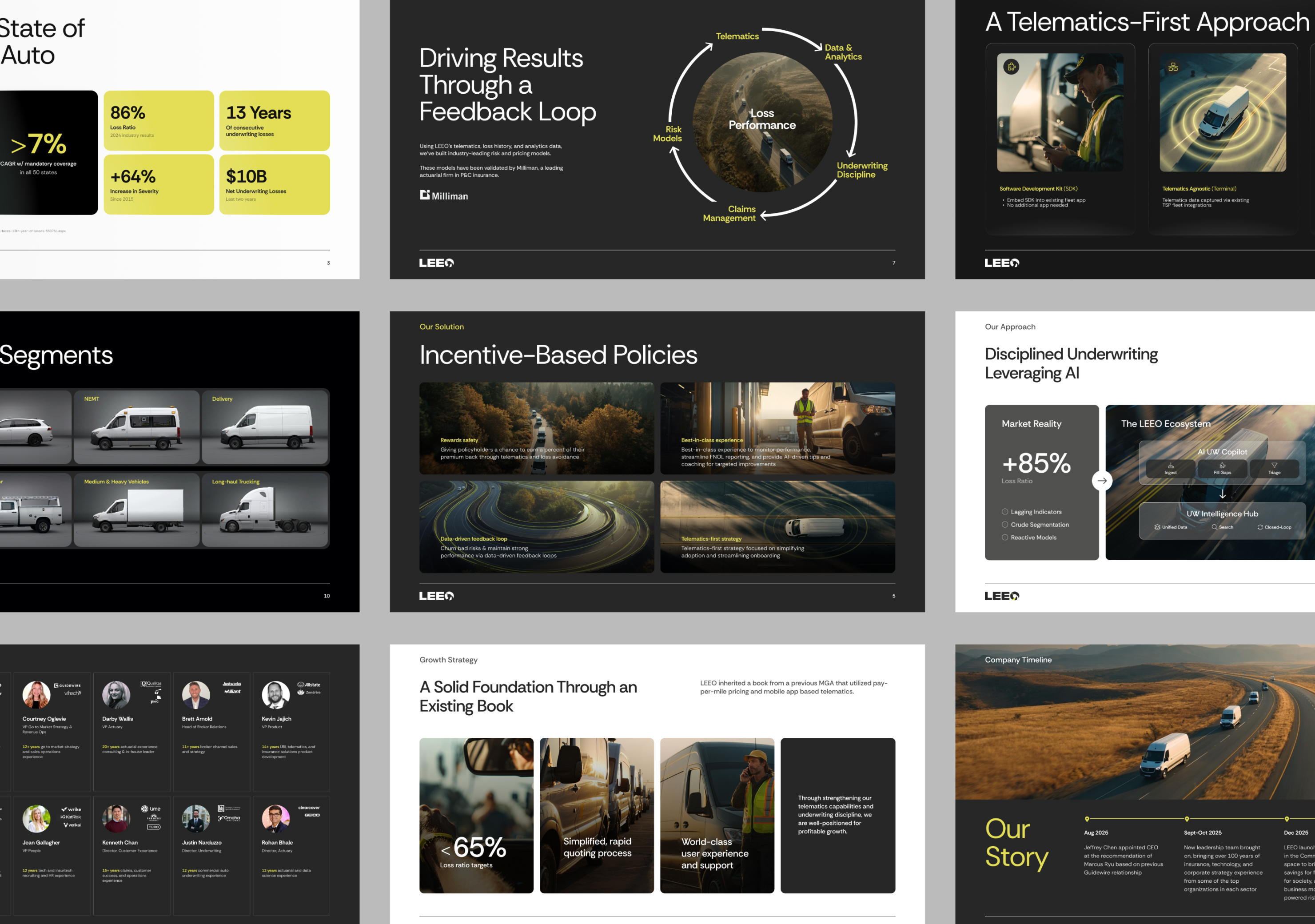Click the down arrow below AI UW Copilot
1315x924 pixels.
(1222, 494)
